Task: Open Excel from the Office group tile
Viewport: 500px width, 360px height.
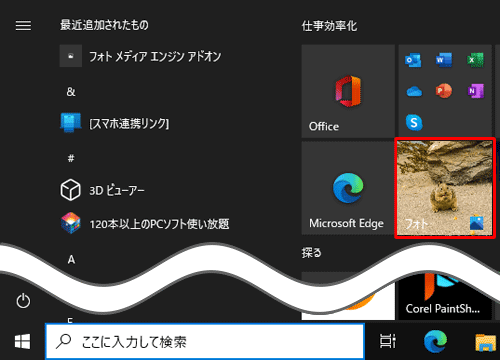Action: 475,60
